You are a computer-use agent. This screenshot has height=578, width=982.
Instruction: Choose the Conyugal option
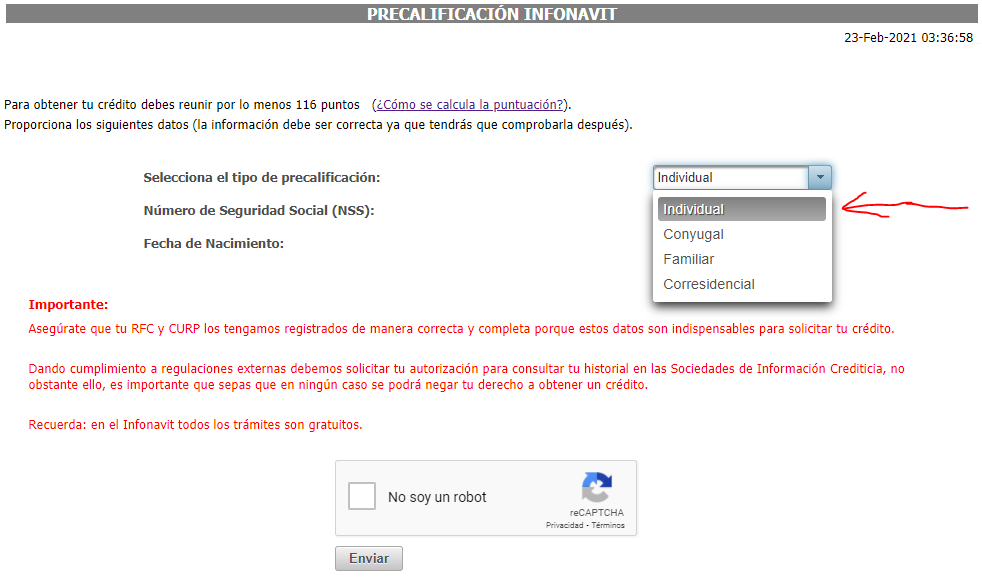pos(742,234)
